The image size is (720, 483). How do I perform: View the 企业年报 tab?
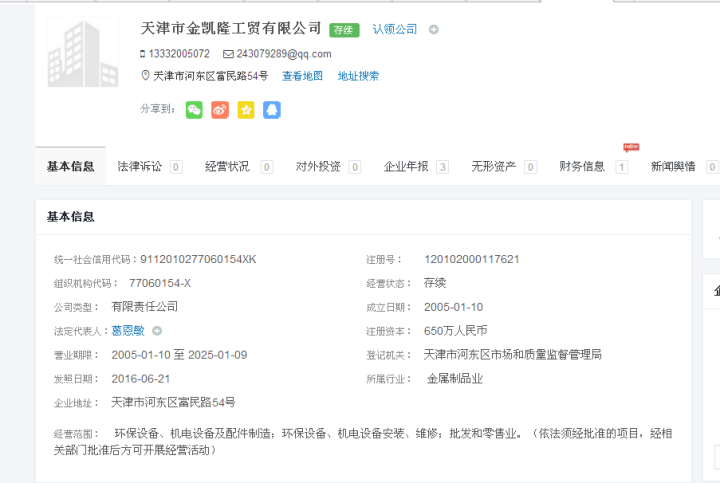tap(407, 167)
